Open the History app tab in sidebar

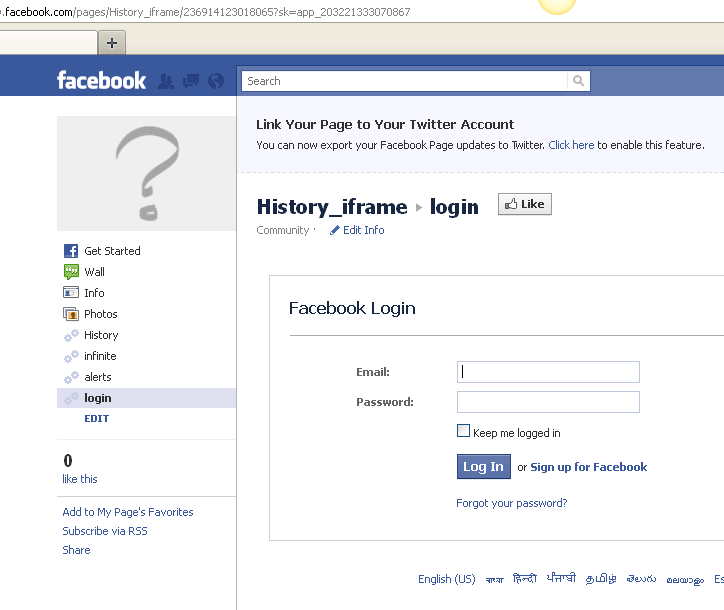click(x=101, y=335)
